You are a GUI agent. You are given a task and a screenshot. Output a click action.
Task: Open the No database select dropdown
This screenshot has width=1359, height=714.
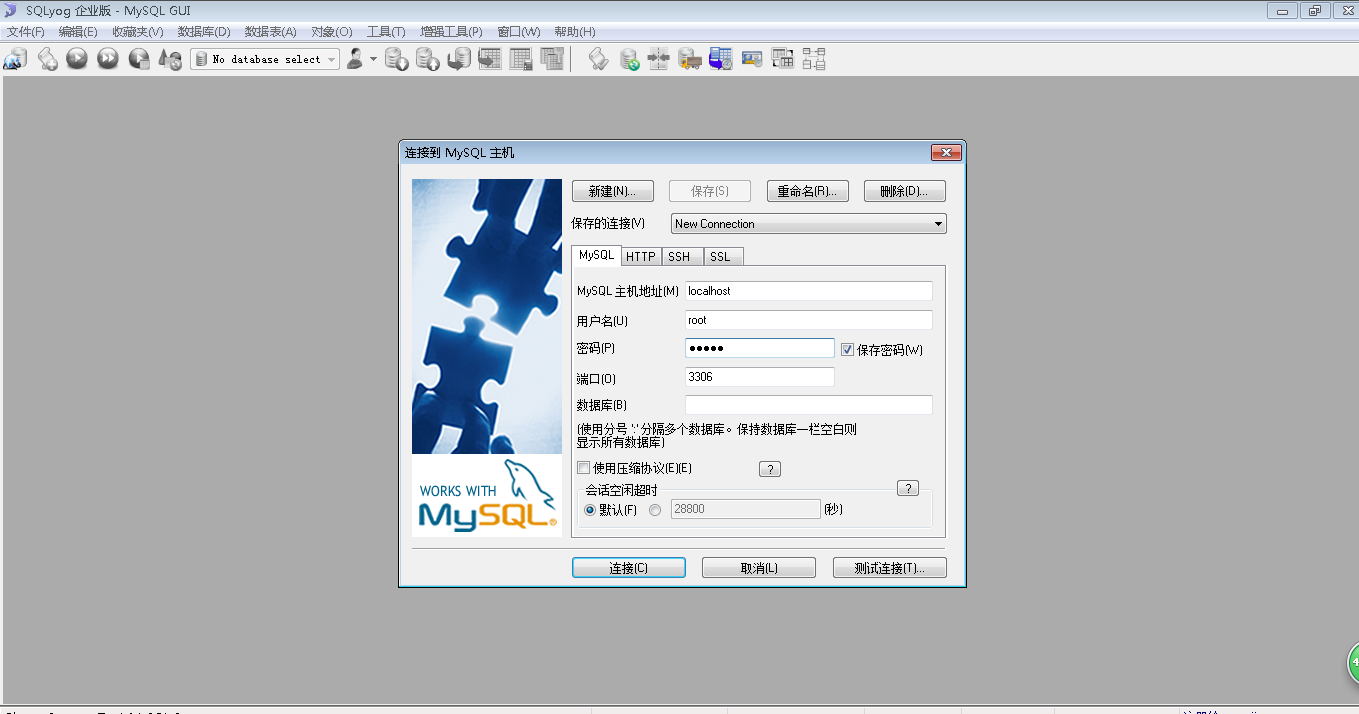(331, 58)
